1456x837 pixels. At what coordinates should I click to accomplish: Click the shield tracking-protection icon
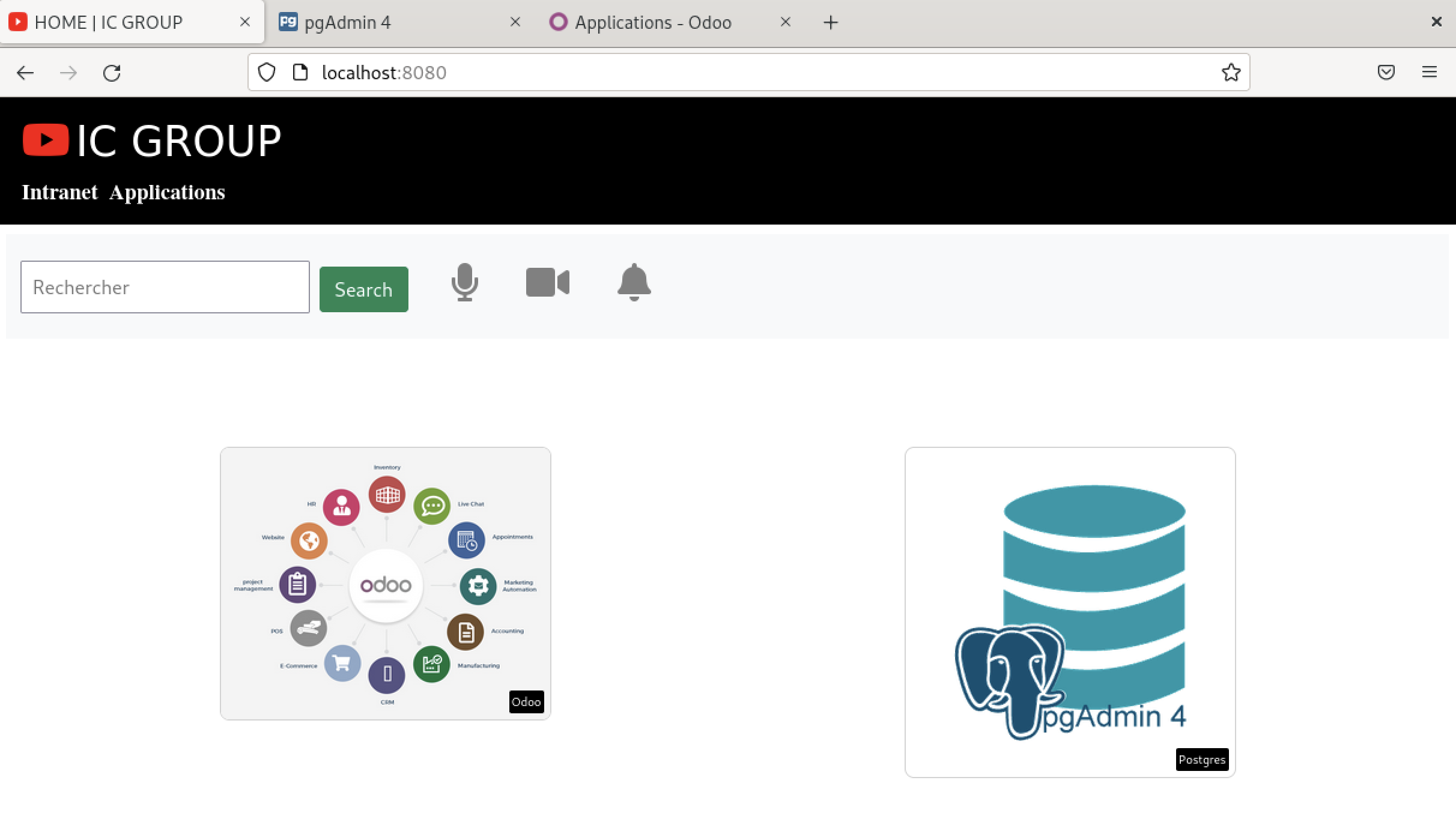pyautogui.click(x=266, y=72)
